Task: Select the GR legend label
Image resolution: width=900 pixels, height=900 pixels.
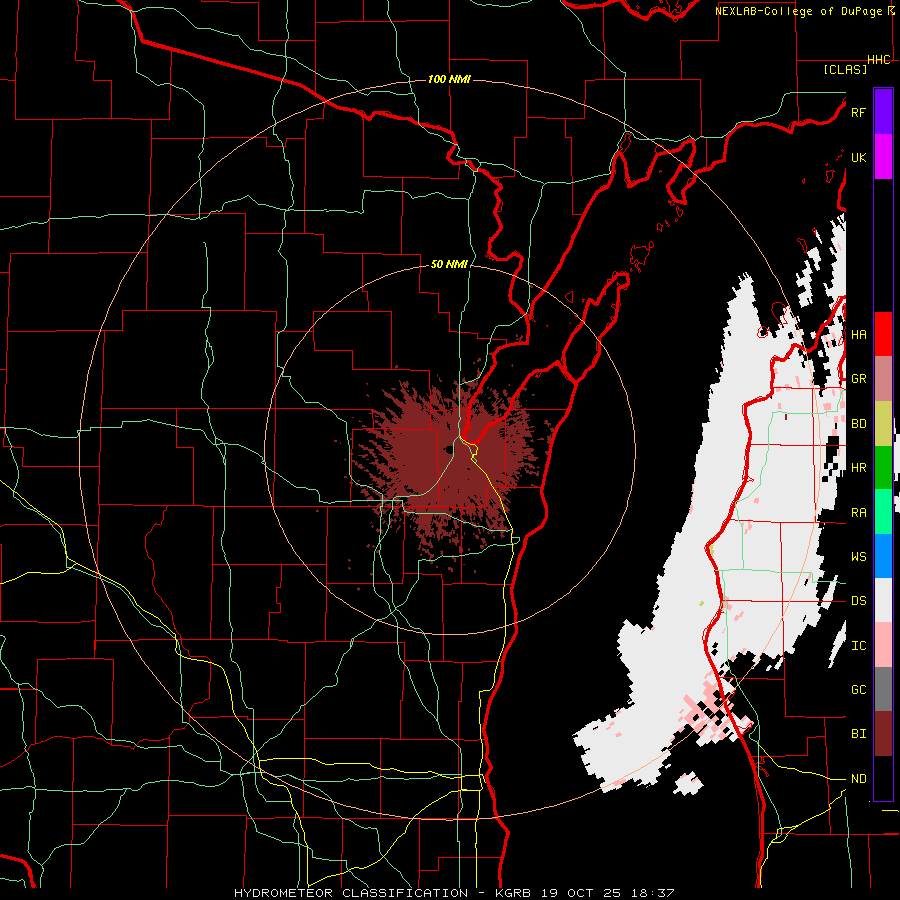Action: [x=858, y=379]
